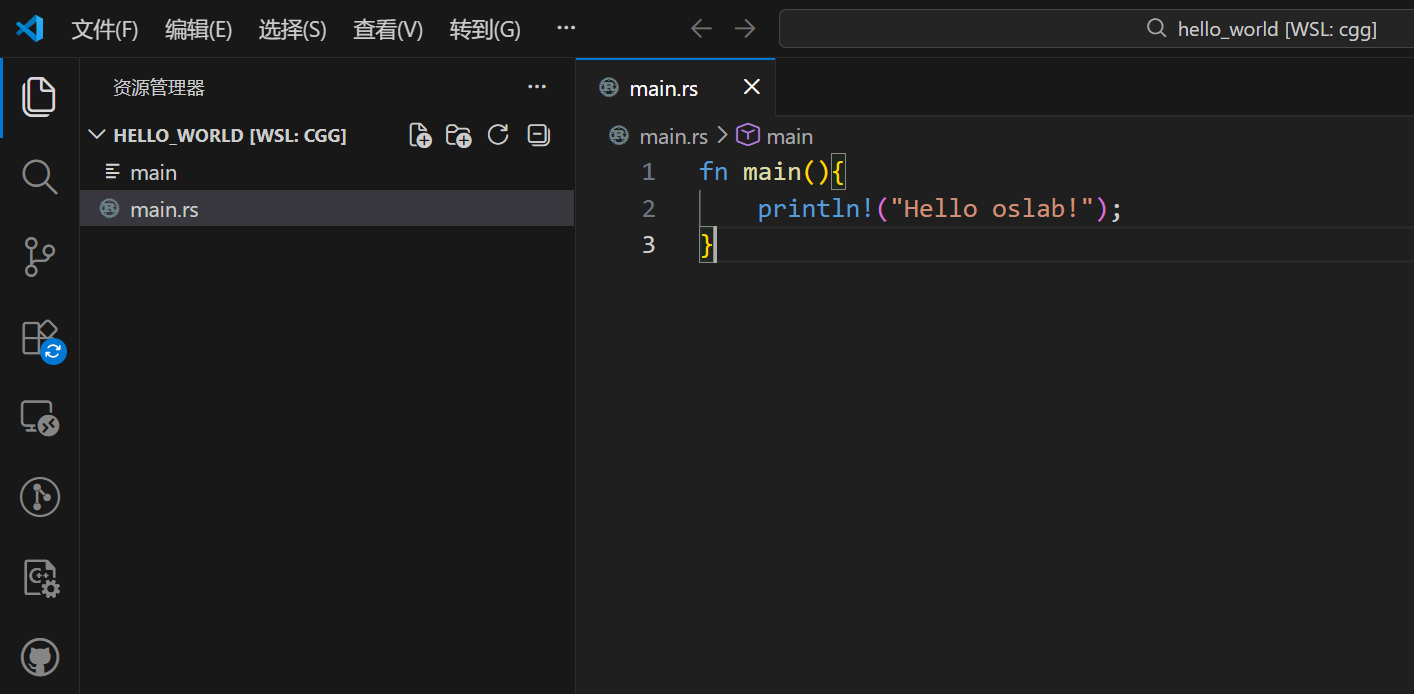Close the main.rs editor tab
The height and width of the screenshot is (694, 1414).
[752, 88]
